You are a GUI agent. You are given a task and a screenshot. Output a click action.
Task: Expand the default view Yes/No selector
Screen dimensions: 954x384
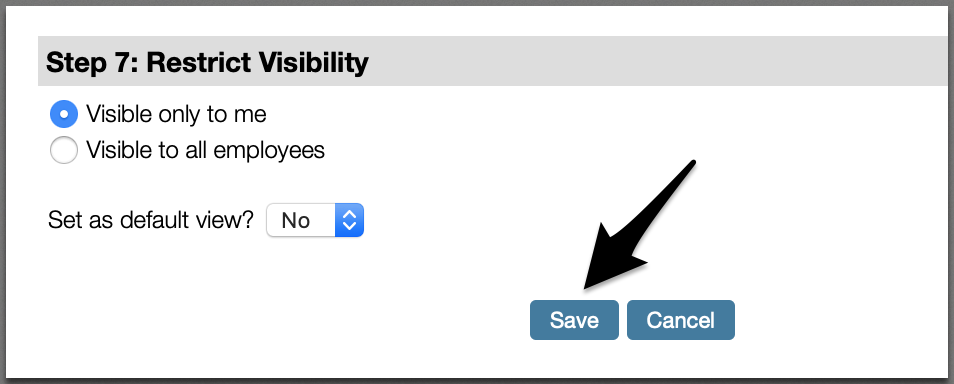pyautogui.click(x=315, y=220)
